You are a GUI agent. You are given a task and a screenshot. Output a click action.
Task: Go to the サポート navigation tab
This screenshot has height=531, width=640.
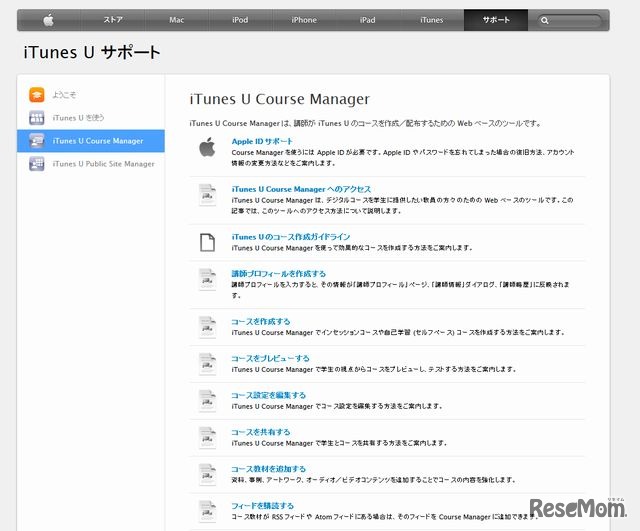click(495, 20)
